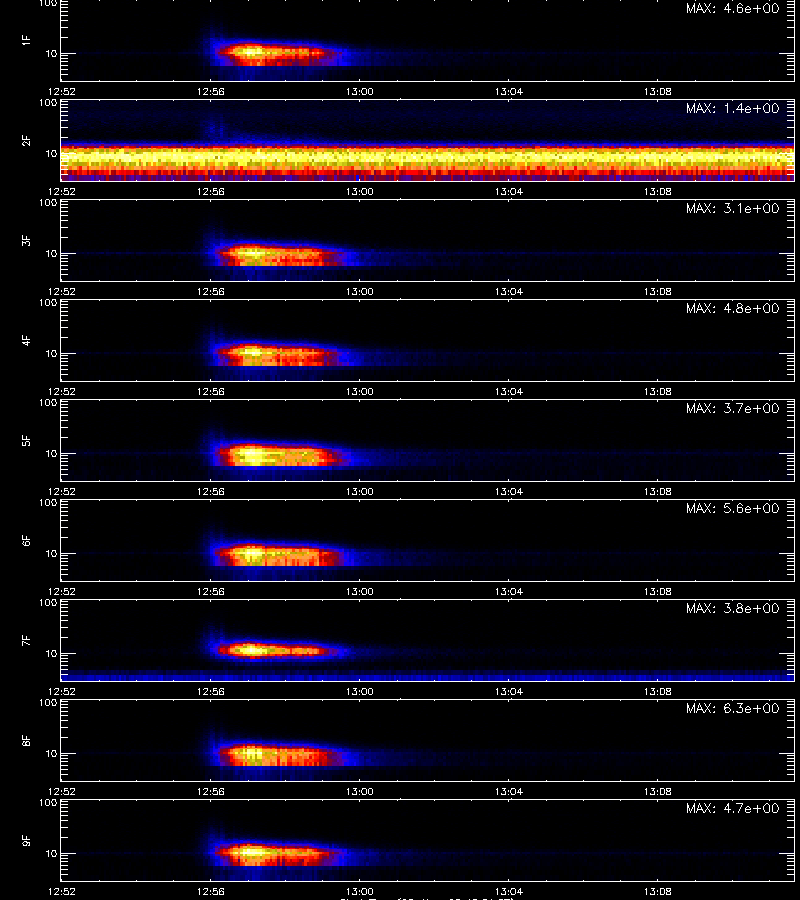The image size is (800, 900).
Task: Click the 100 y-axis label of the 9F panel
Action: click(48, 803)
